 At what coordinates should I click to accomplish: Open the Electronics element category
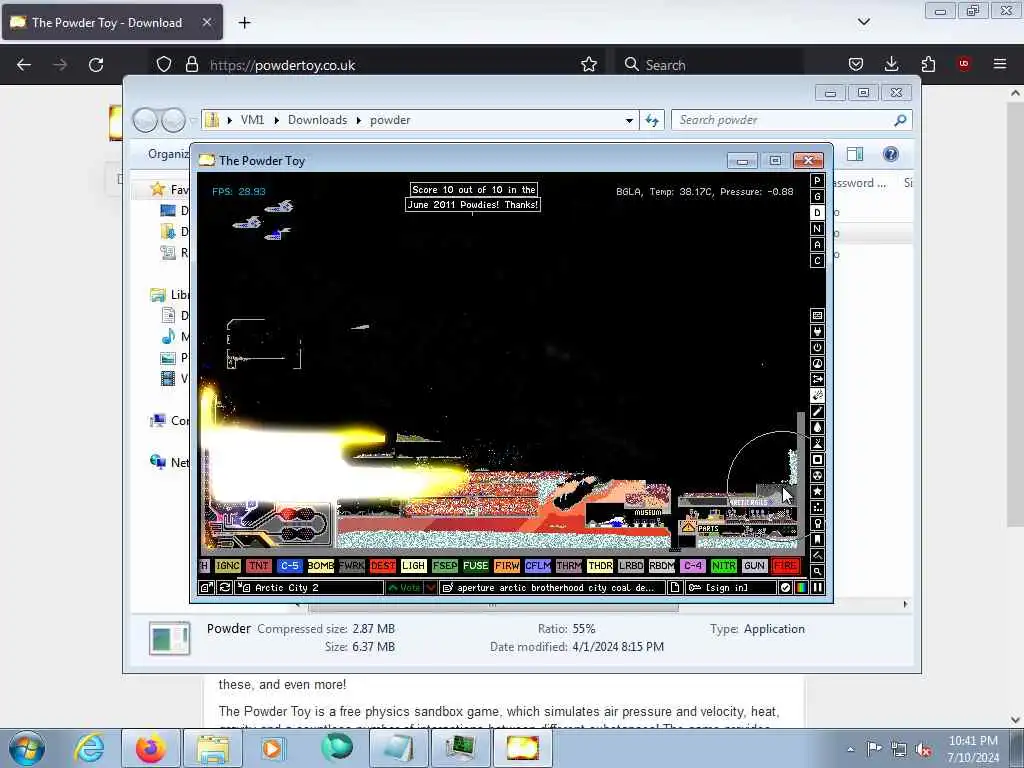817,332
